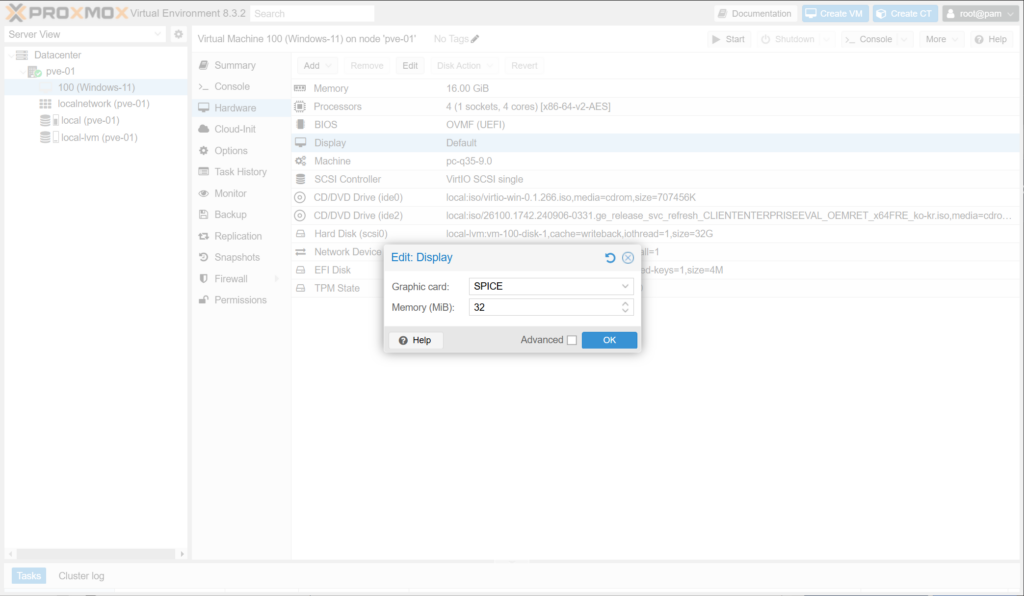Click the Cloud-Init cloud icon
This screenshot has height=596, width=1024.
[x=204, y=129]
